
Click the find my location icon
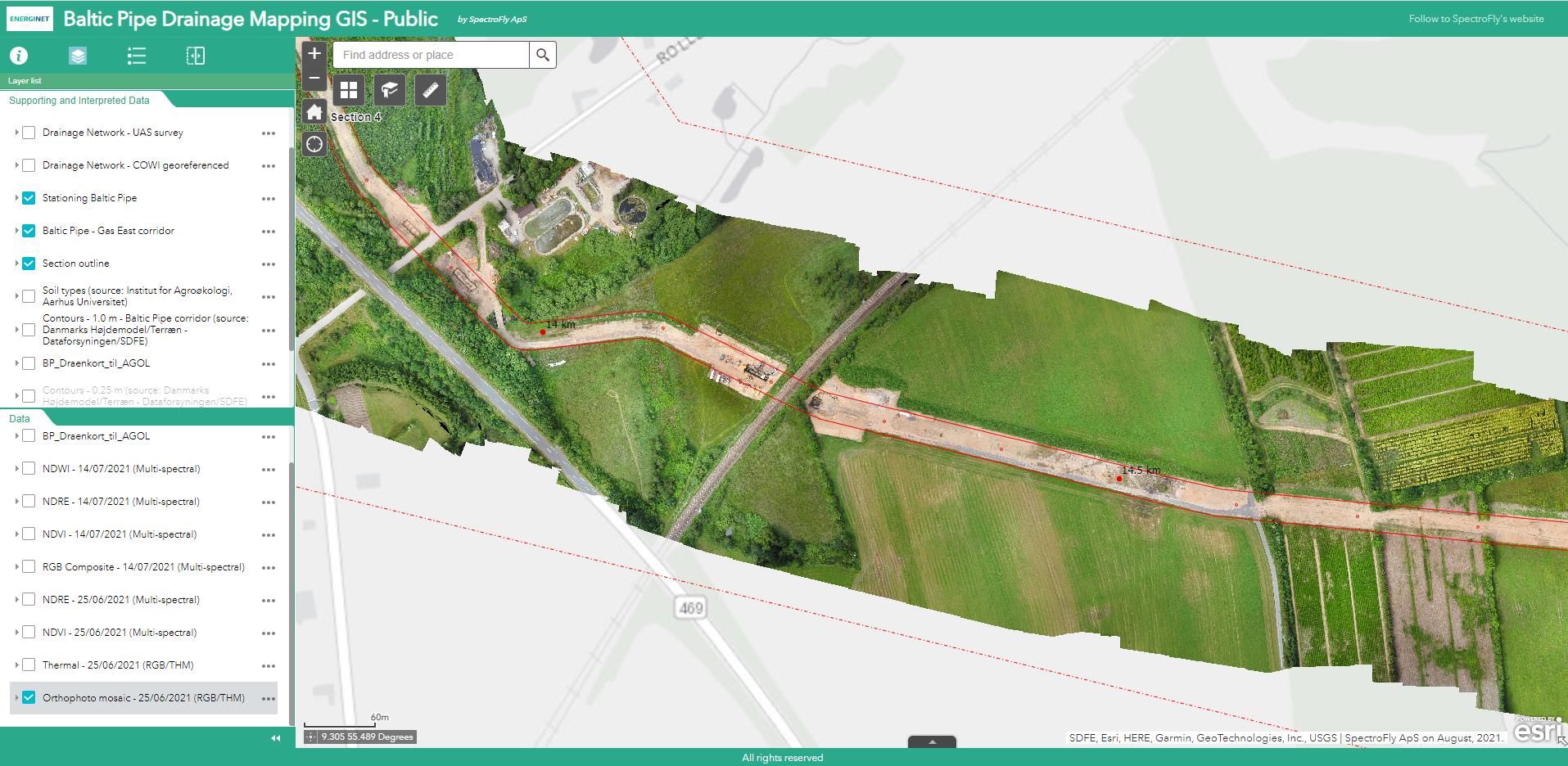point(314,145)
